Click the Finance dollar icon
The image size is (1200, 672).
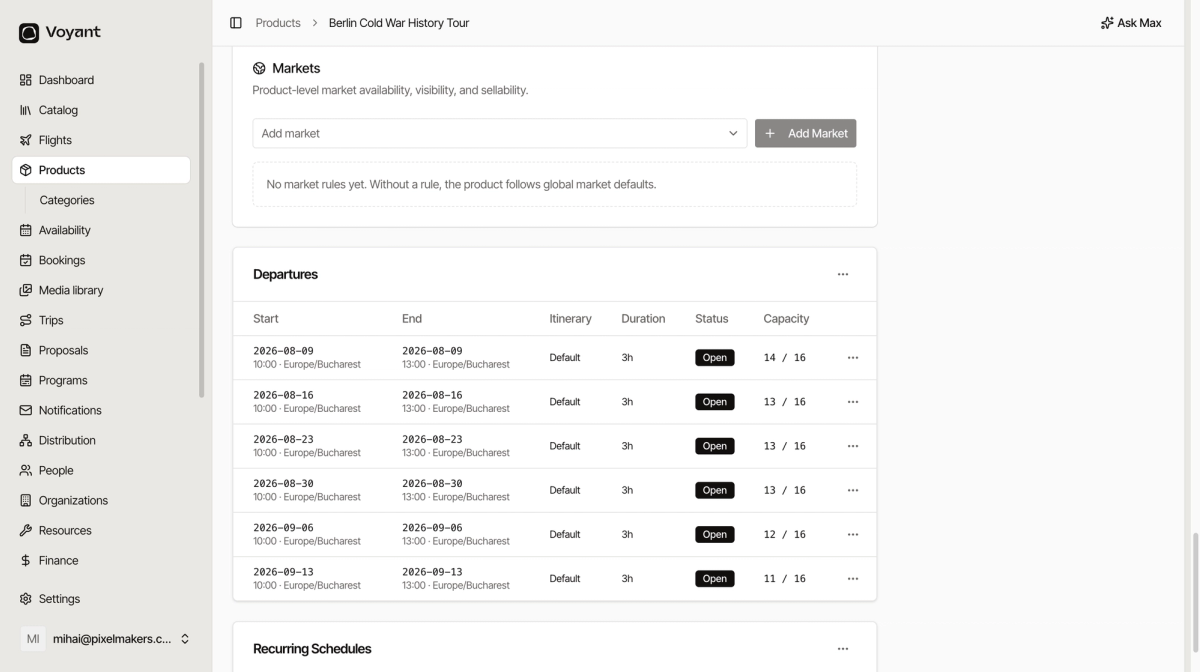pos(26,560)
